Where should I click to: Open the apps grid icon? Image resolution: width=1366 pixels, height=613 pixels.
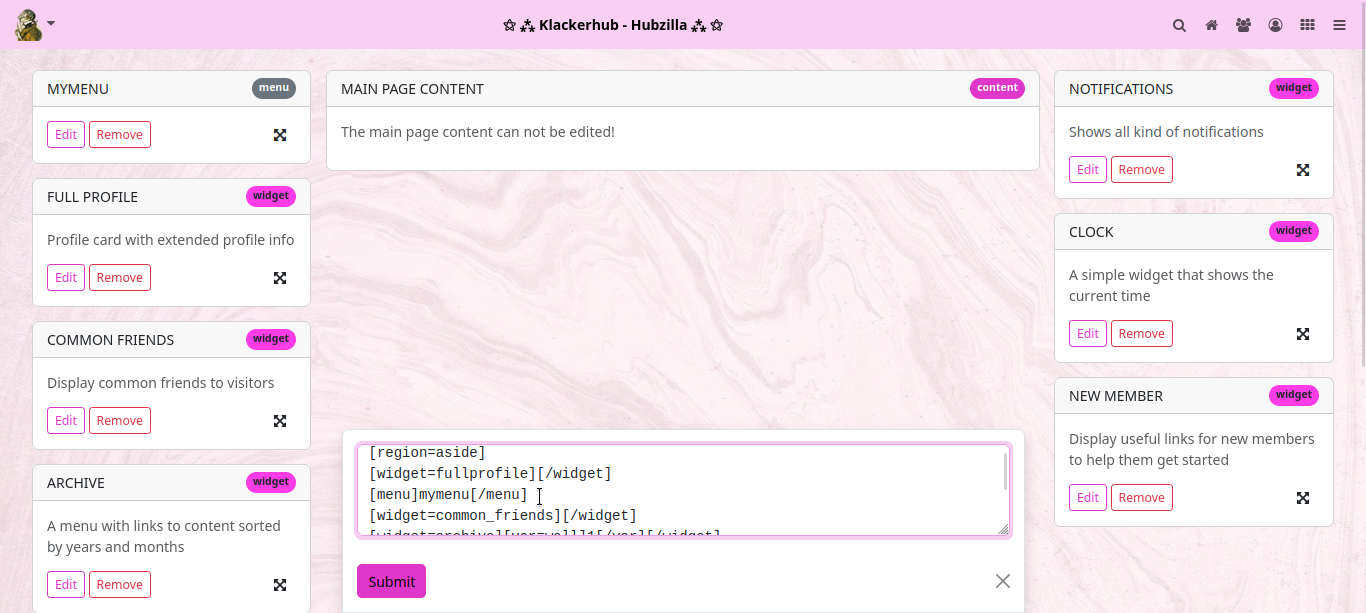coord(1307,25)
